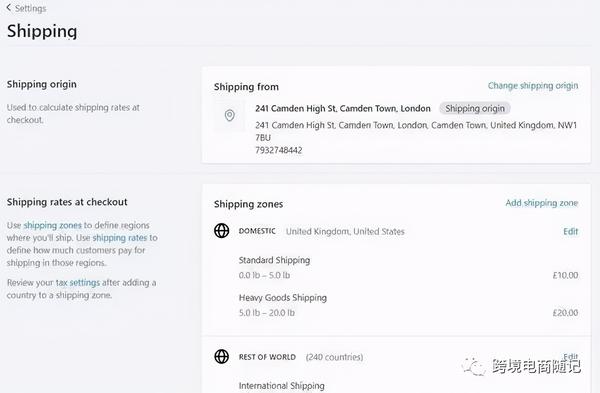
Task: Click the location pin icon by the address
Action: (x=230, y=115)
